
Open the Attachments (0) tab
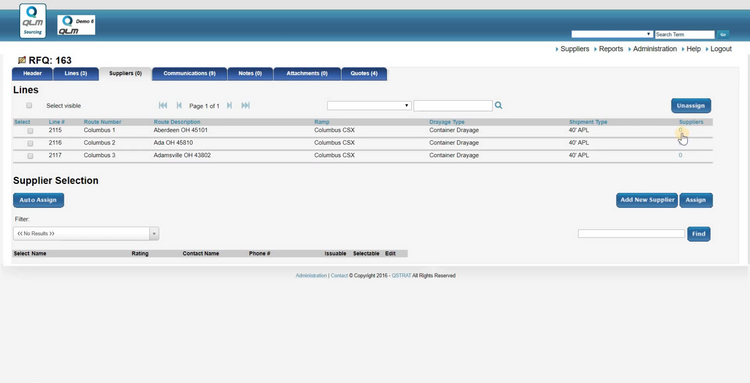point(307,74)
